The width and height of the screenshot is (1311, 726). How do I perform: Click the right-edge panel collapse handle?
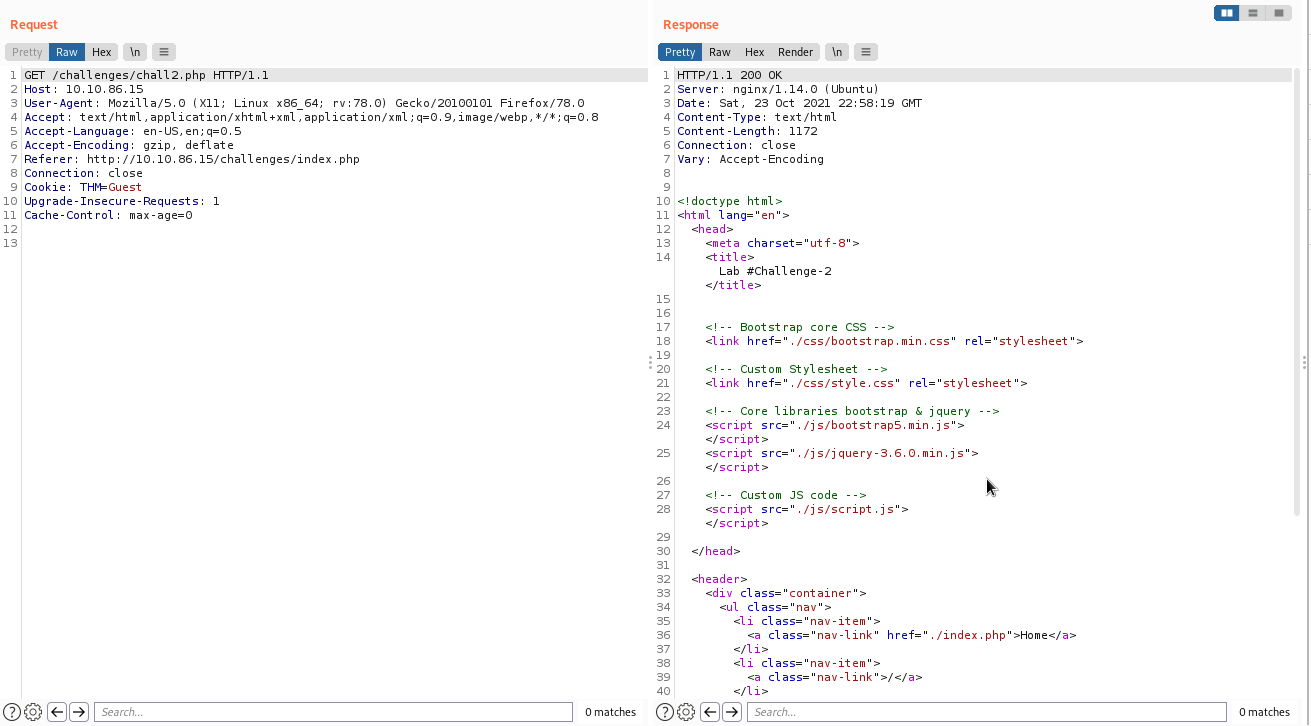[x=1304, y=362]
